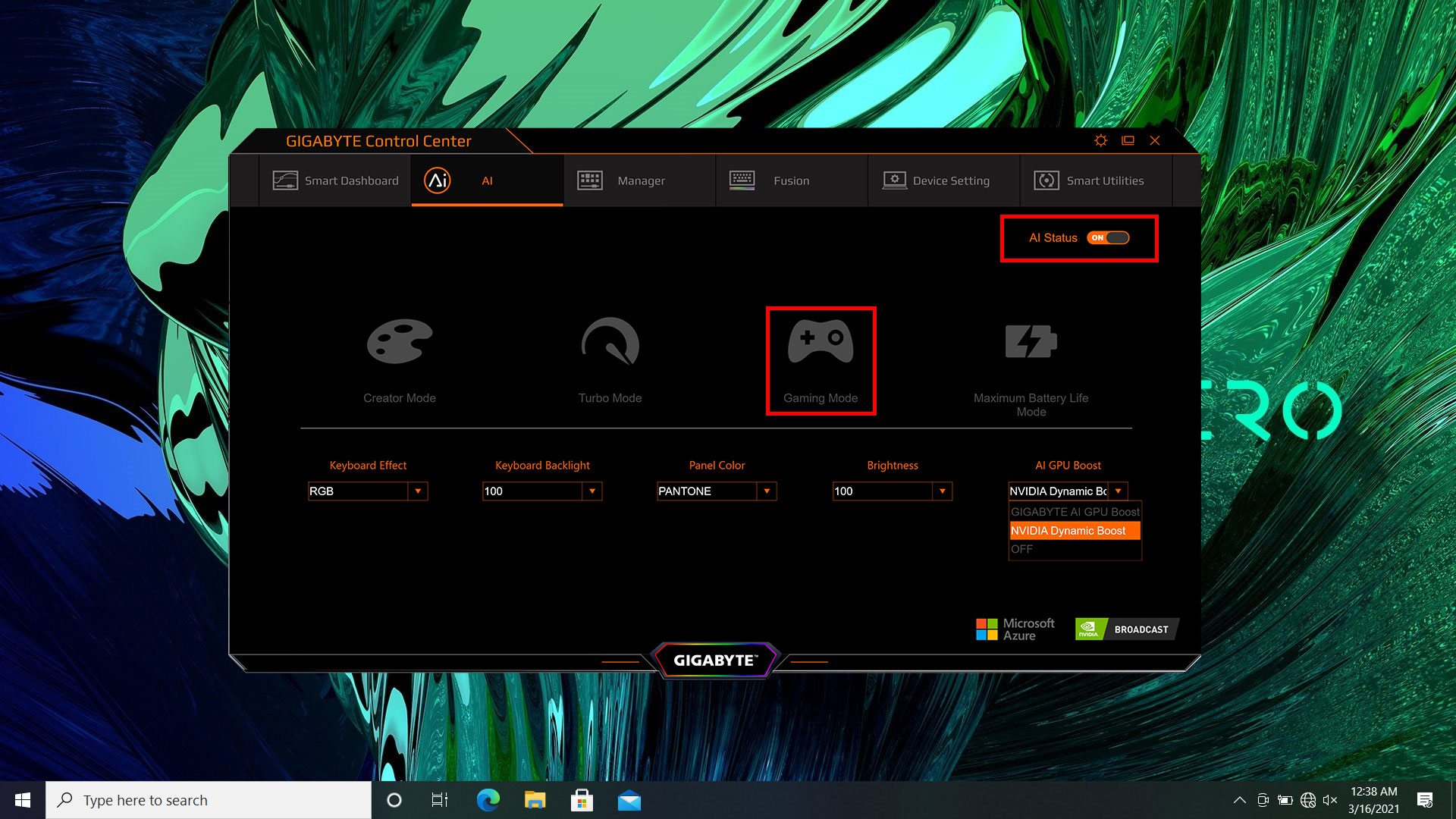The width and height of the screenshot is (1456, 819).
Task: Click the Manager tab icon
Action: coord(590,180)
